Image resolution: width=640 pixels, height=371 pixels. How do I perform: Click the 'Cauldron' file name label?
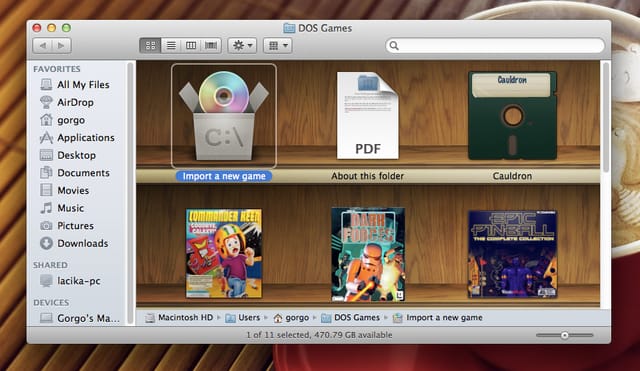coord(512,176)
